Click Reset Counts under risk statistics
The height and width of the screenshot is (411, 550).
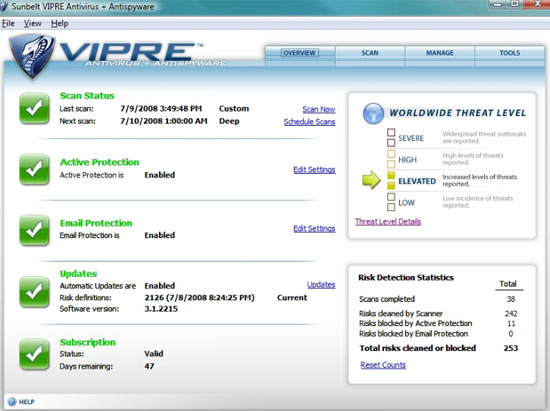[383, 365]
